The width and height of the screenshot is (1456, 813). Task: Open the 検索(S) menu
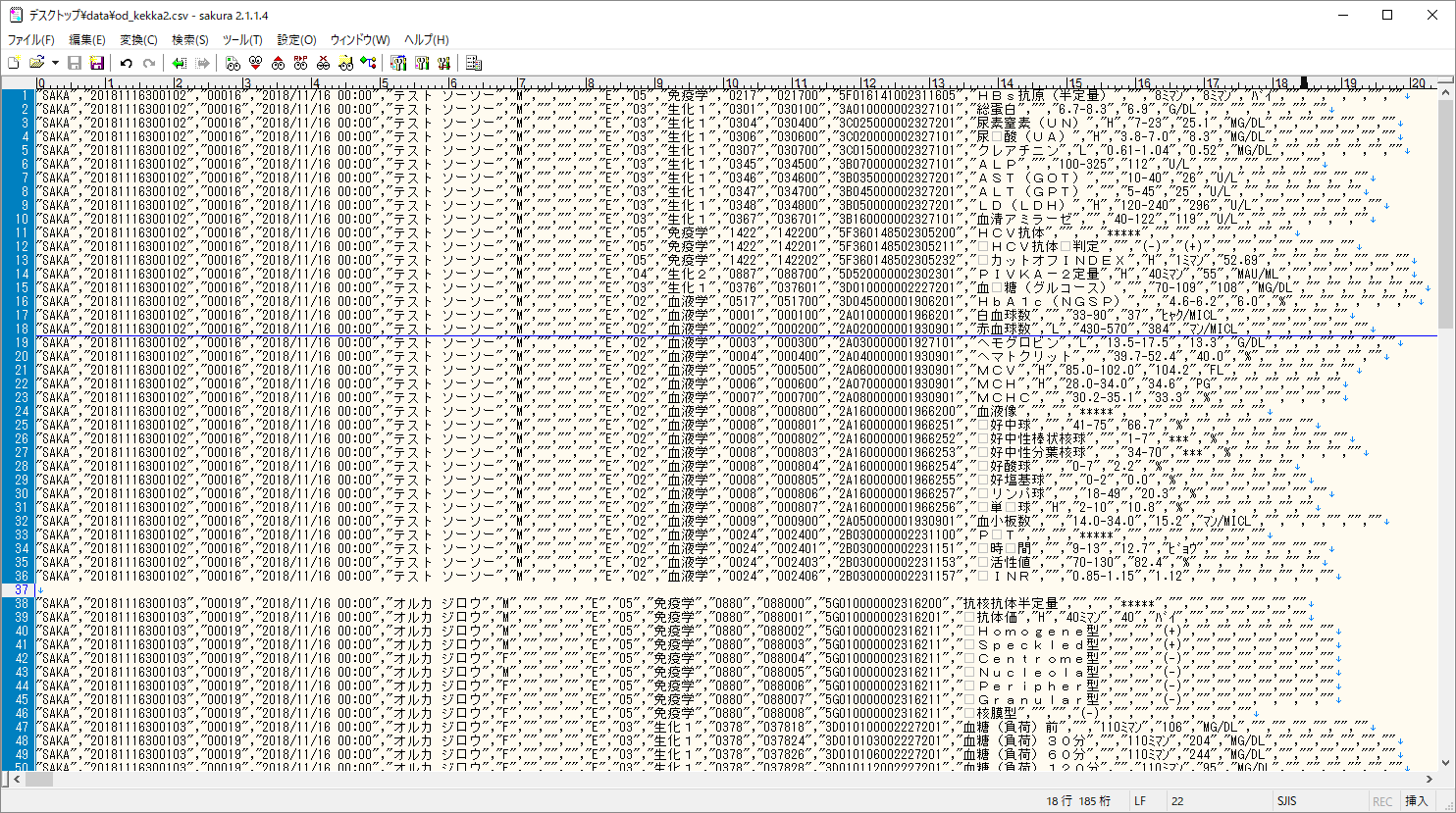tap(189, 40)
